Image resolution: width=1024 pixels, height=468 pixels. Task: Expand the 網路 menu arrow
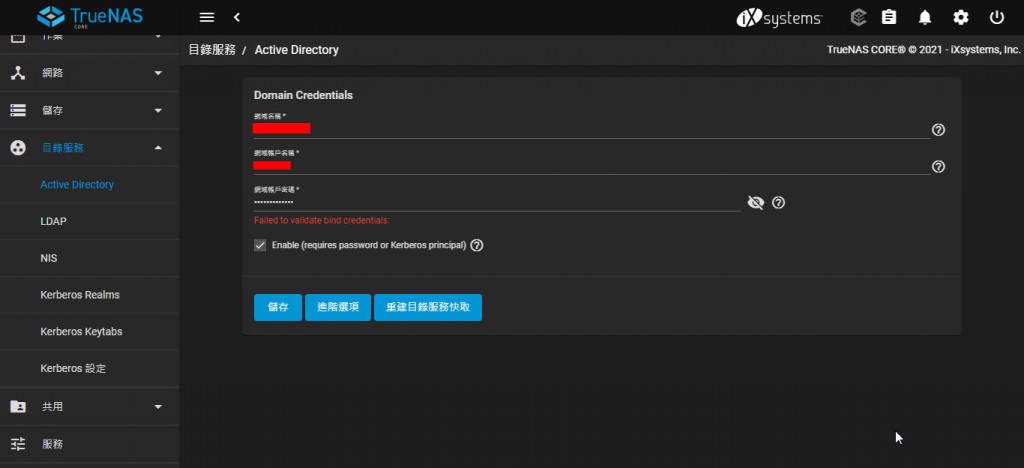[x=158, y=73]
